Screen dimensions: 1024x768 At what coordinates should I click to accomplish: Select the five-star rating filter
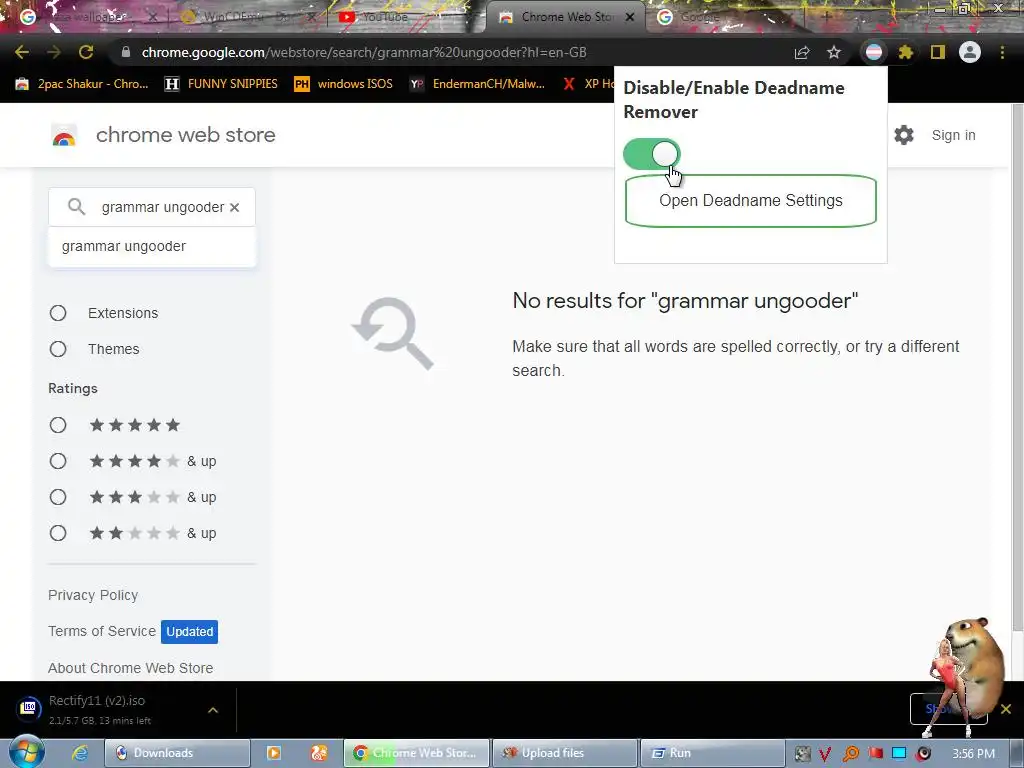[x=58, y=425]
